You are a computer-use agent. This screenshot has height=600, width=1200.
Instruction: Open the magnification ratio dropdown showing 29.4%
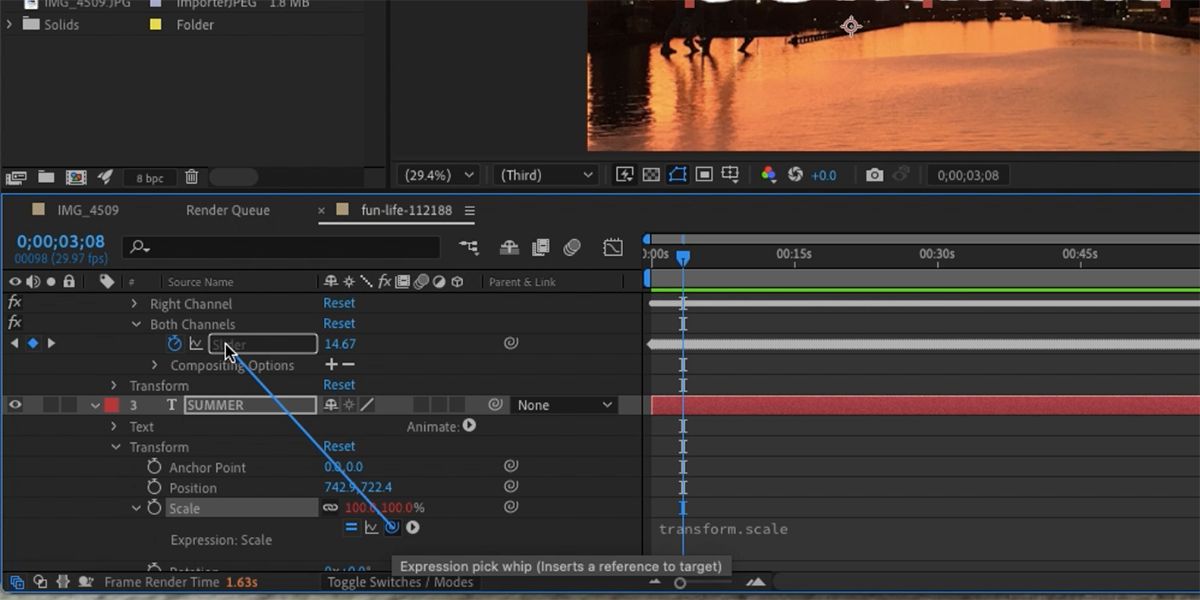click(437, 174)
